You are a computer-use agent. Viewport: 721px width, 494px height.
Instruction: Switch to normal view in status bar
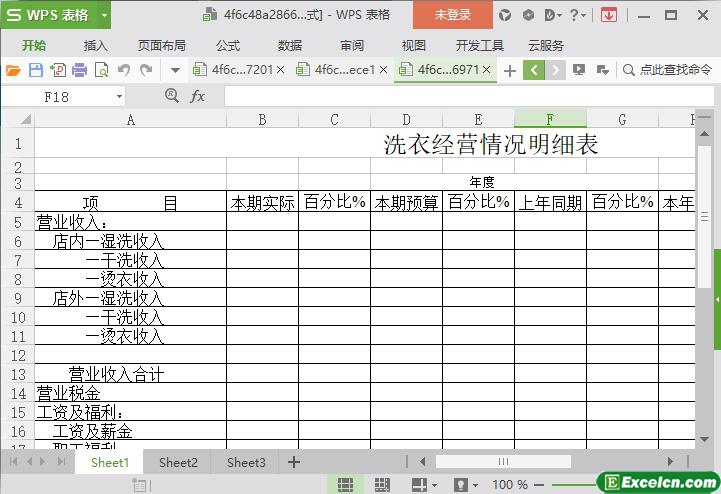(x=345, y=484)
